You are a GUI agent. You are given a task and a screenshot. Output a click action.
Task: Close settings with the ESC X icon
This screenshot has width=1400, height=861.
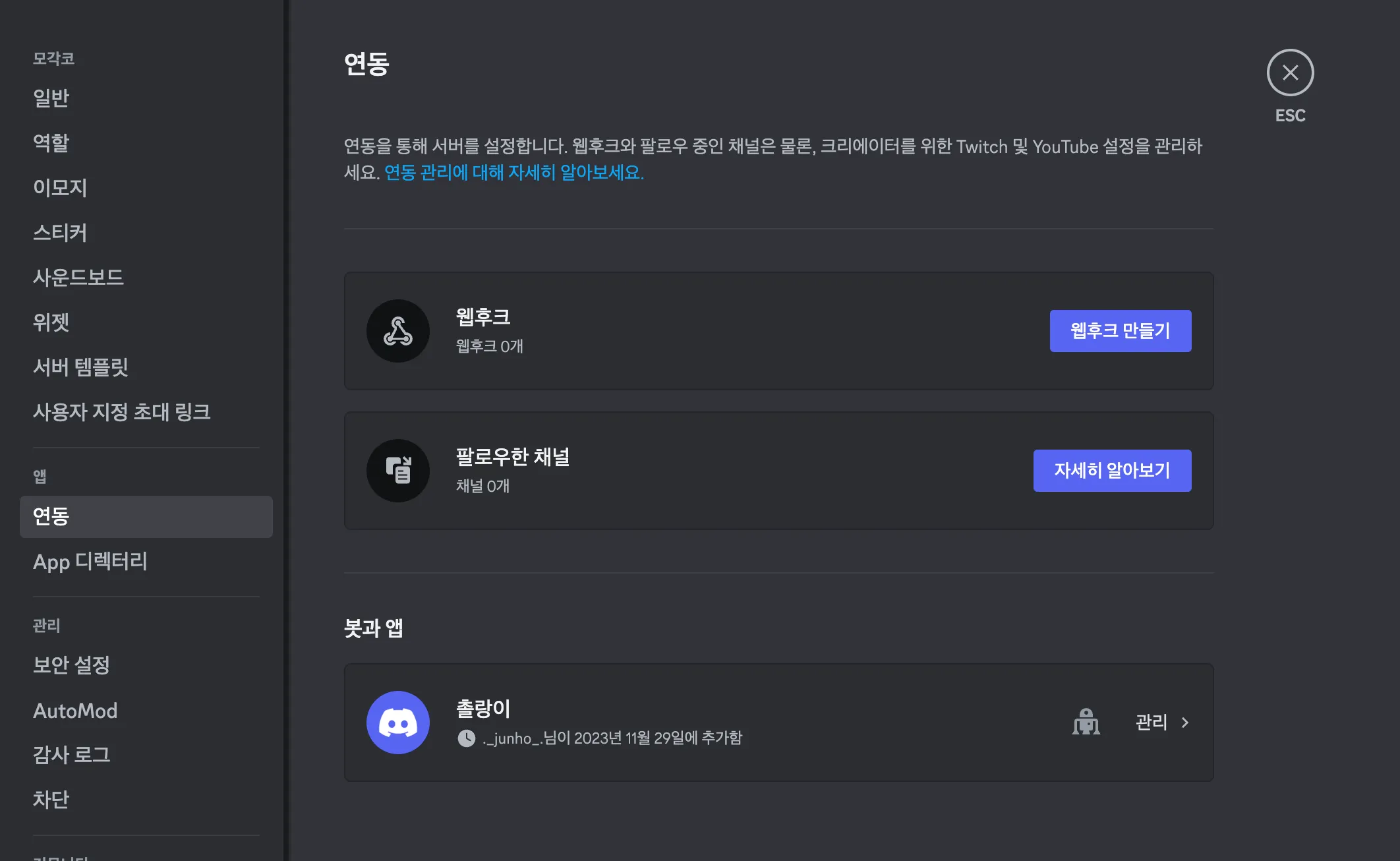1290,73
